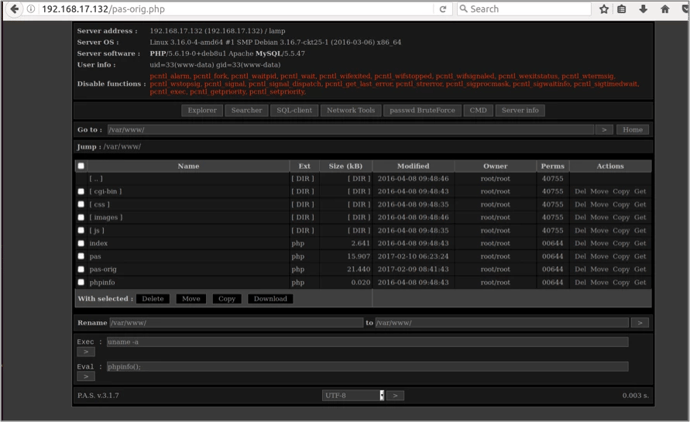This screenshot has width=690, height=422.
Task: Click the browser back arrow button
Action: [x=12, y=9]
